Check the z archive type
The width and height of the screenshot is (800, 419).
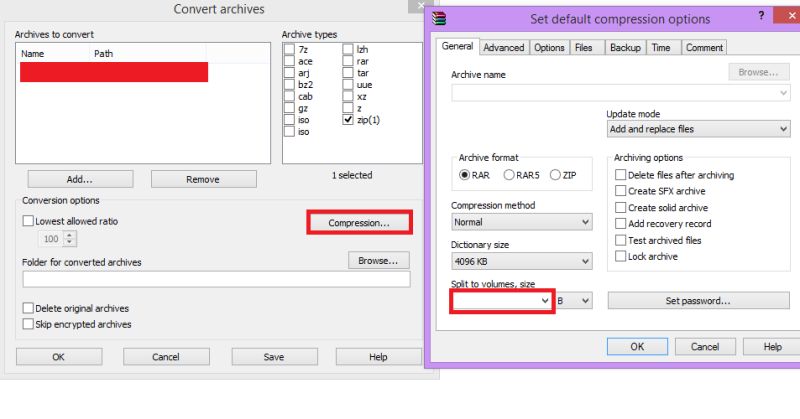348,108
